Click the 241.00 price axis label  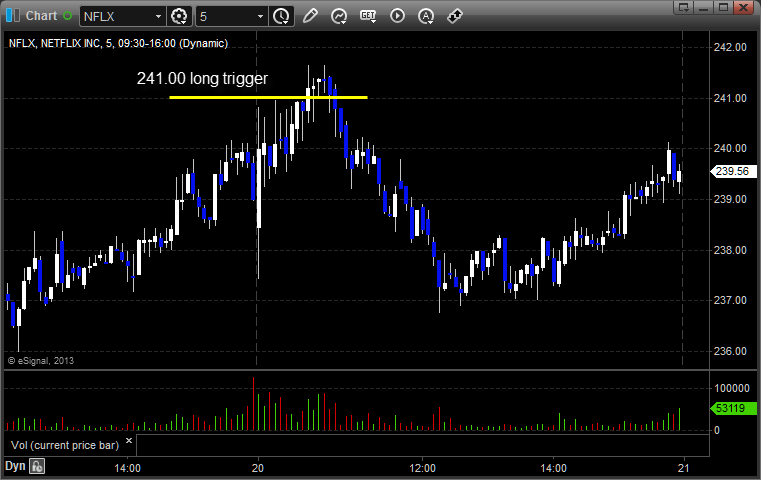[x=730, y=98]
